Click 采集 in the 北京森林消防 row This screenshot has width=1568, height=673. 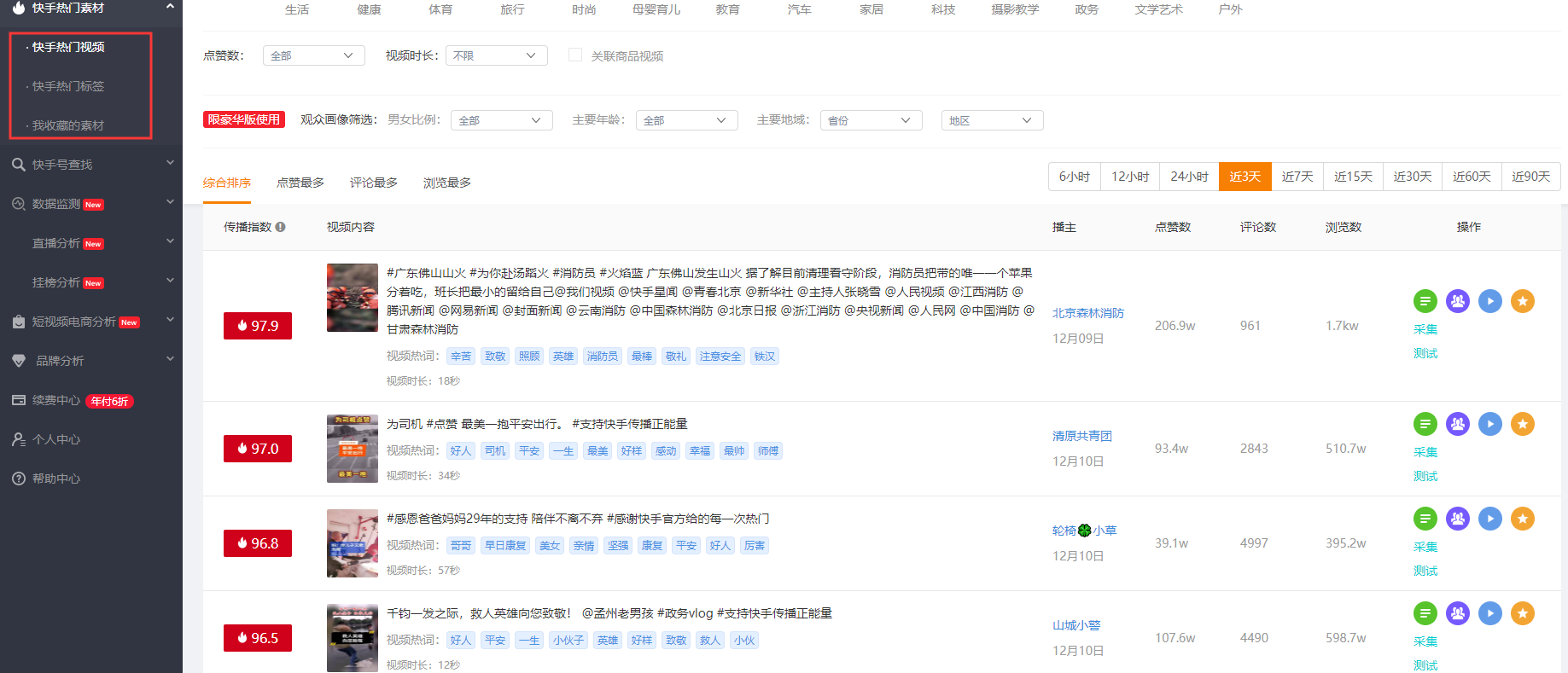pyautogui.click(x=1425, y=329)
